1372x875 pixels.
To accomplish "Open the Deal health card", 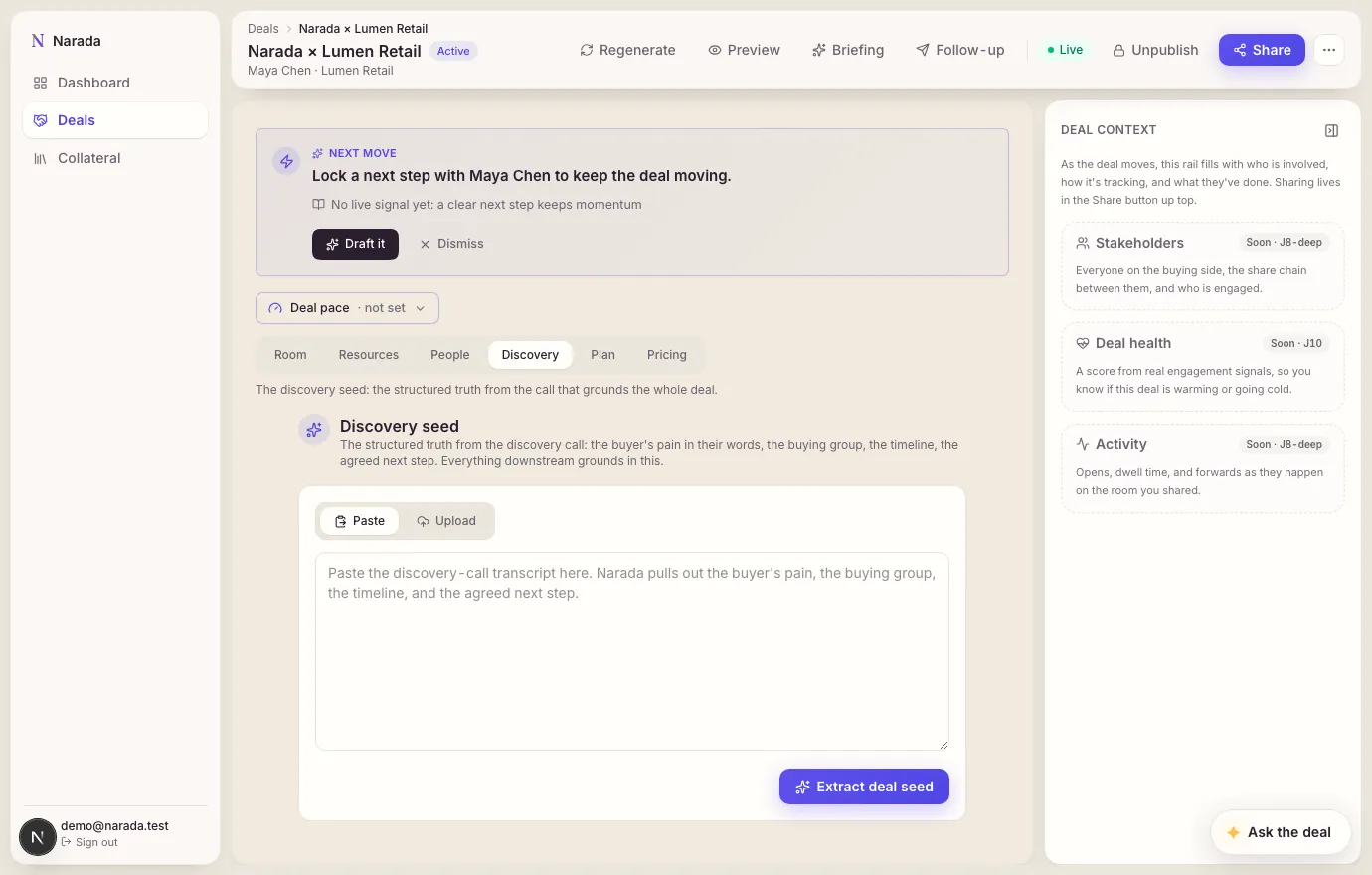I will (1203, 367).
